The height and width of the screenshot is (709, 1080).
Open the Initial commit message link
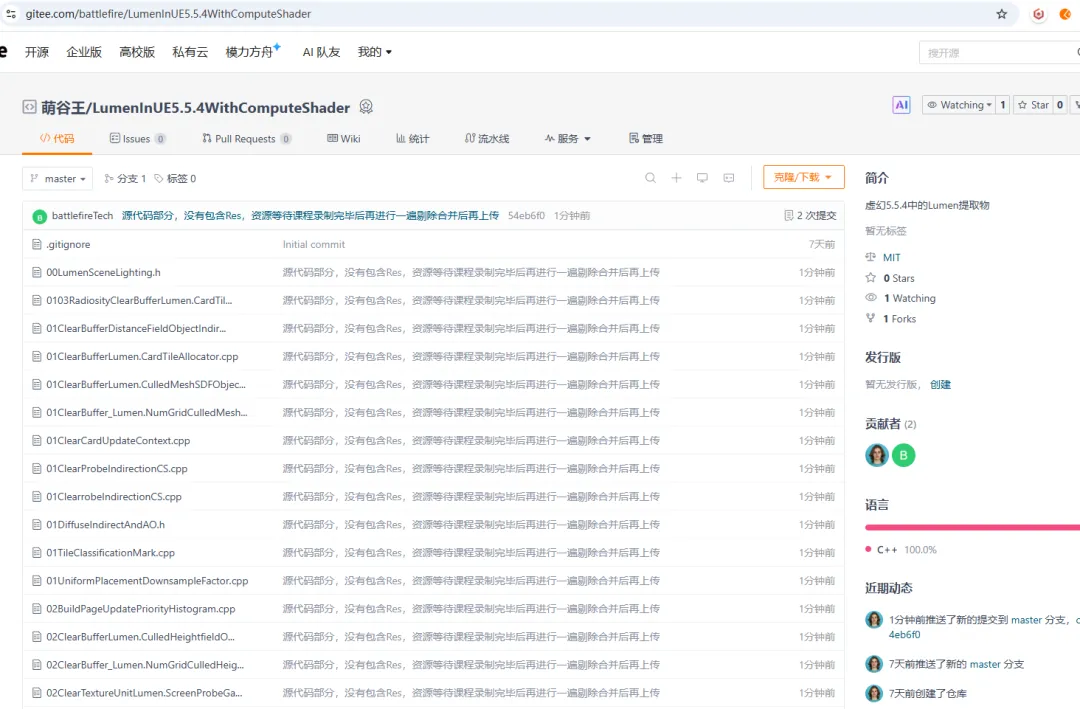pos(313,244)
